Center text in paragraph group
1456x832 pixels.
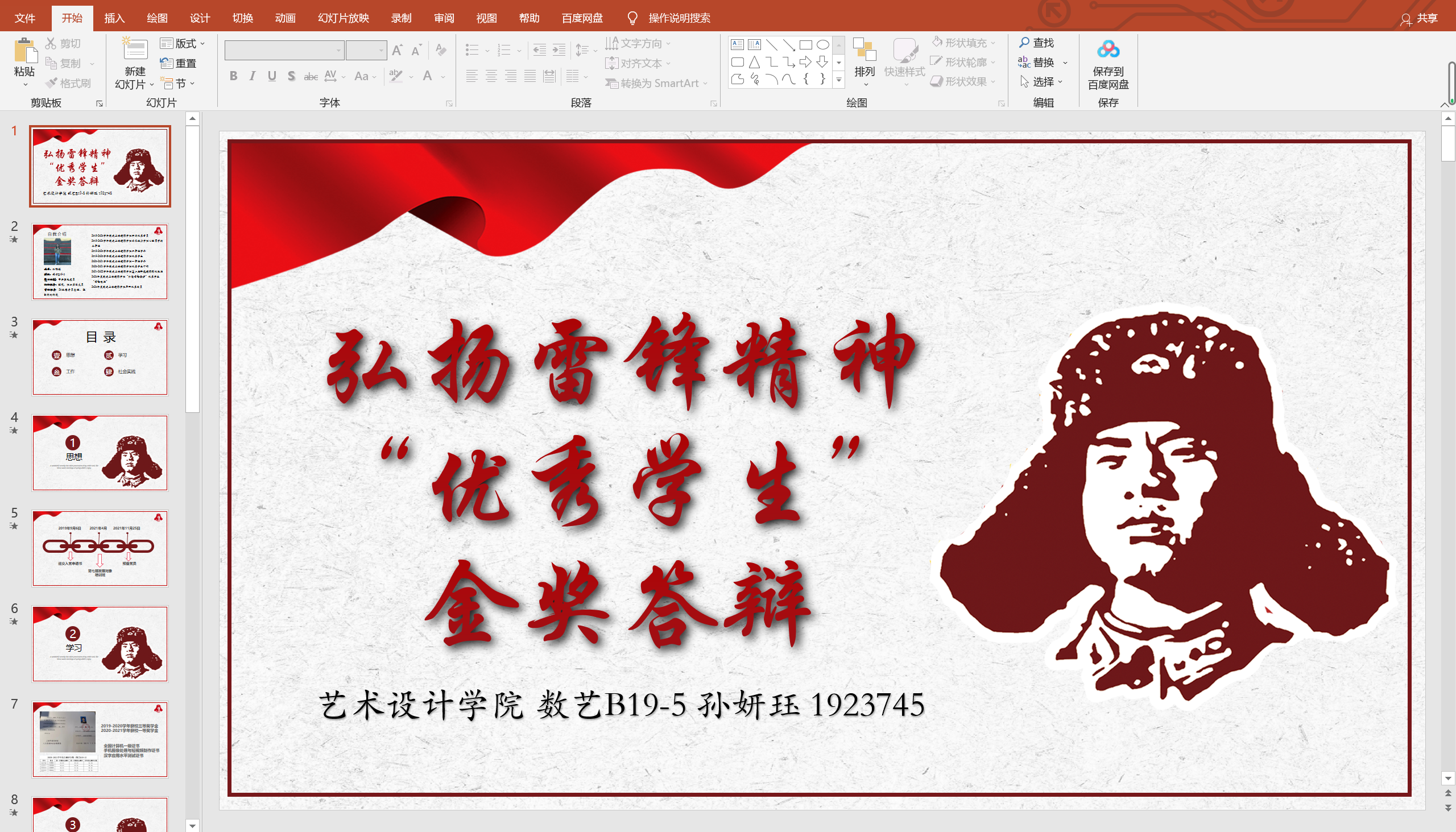coord(491,76)
